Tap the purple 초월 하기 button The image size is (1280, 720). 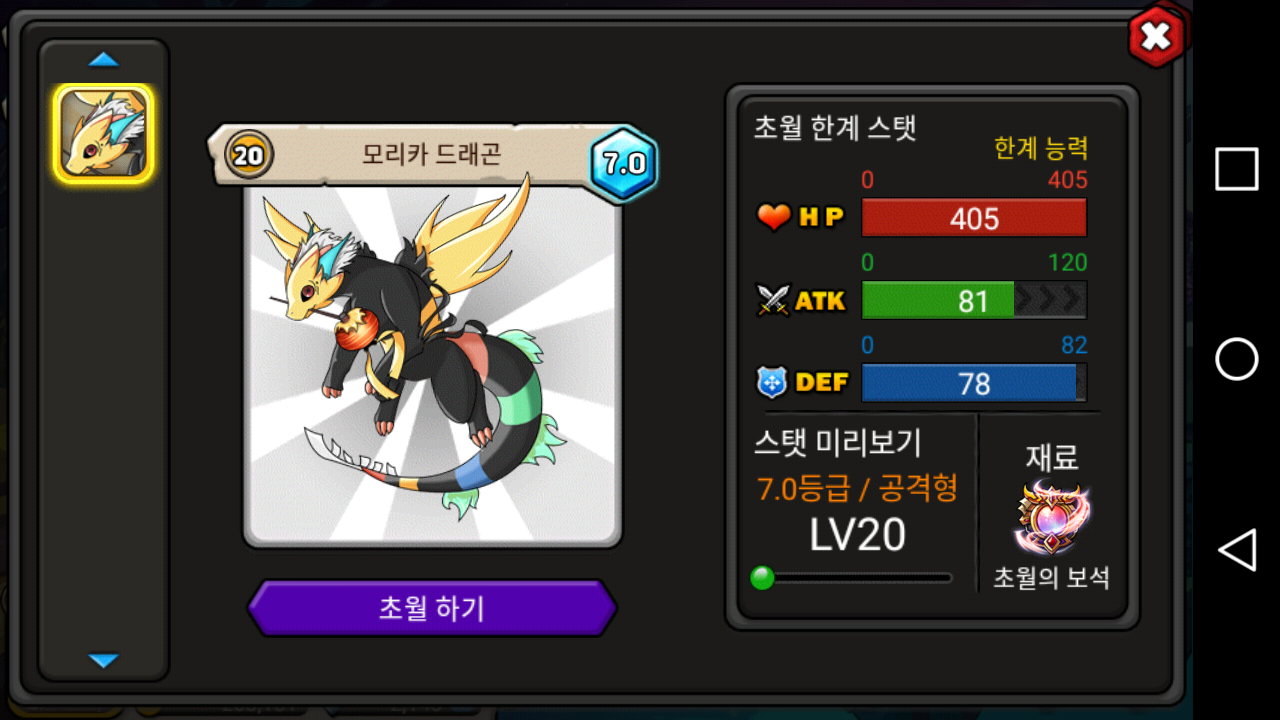[432, 608]
